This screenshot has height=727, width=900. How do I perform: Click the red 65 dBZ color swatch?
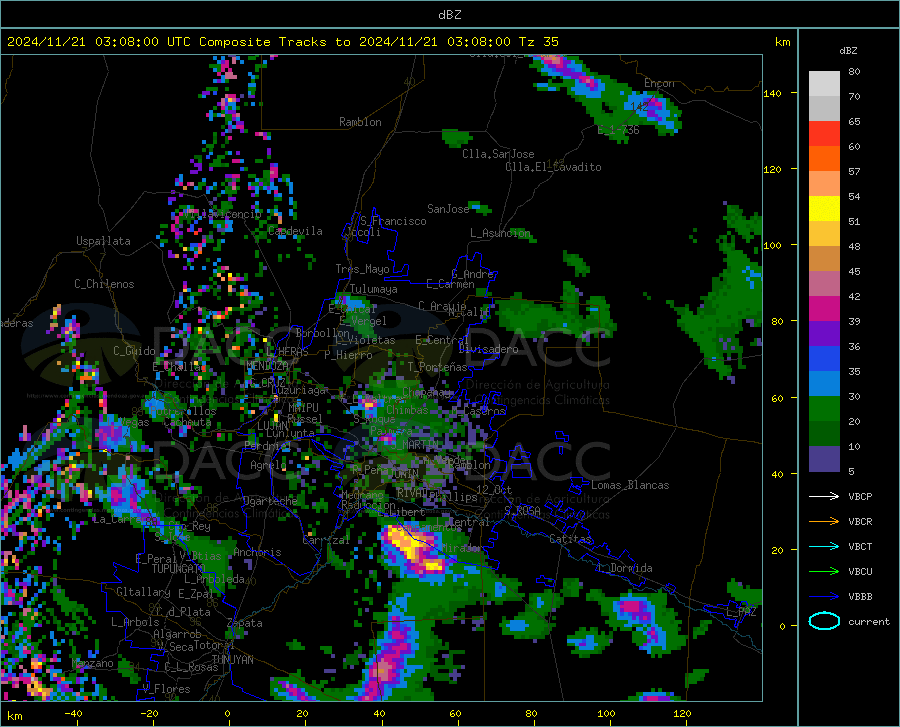pyautogui.click(x=824, y=133)
